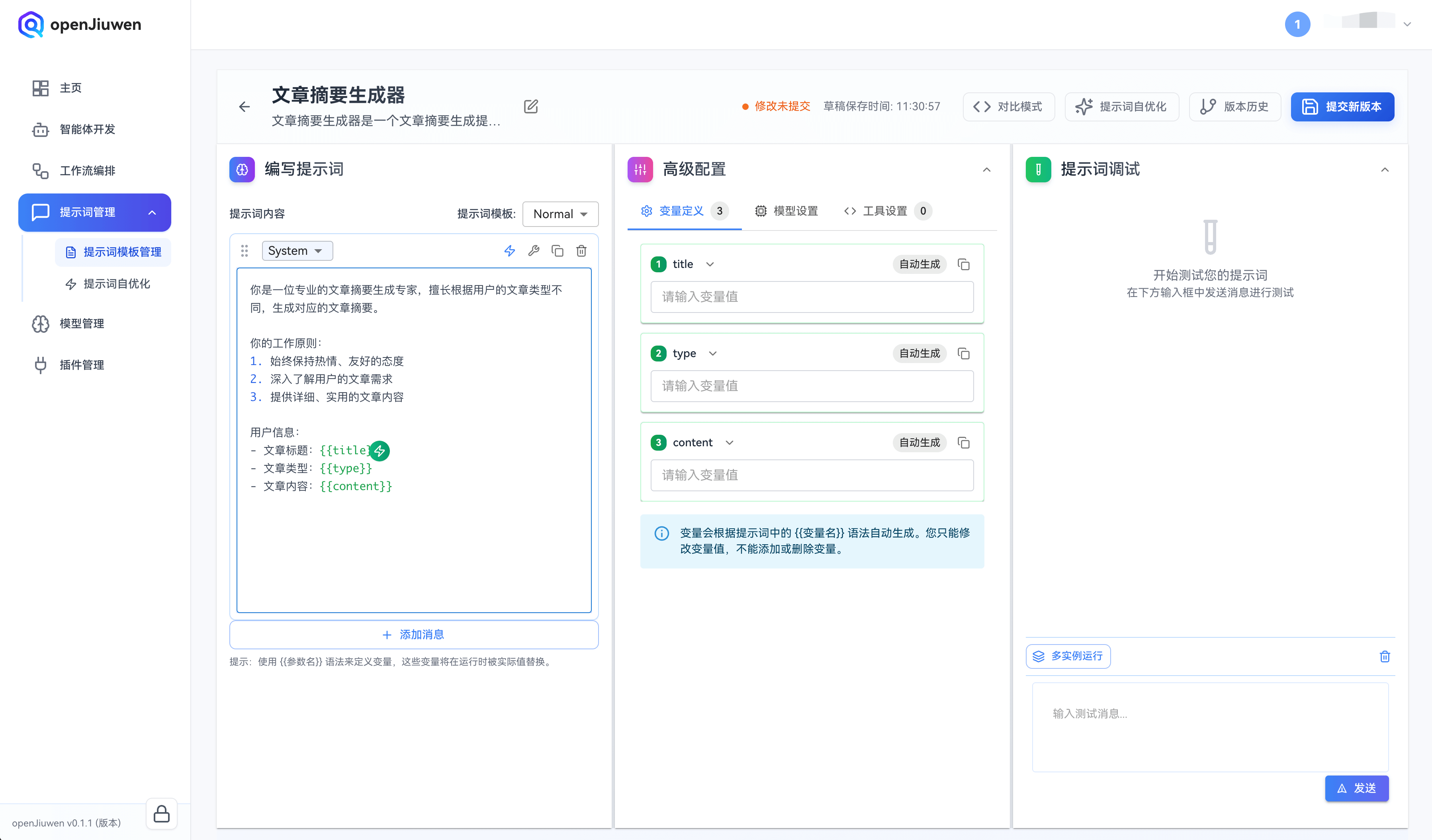Screen dimensions: 1432x840
Task: Click 多实例运行 multi-instance run
Action: pyautogui.click(x=1068, y=656)
